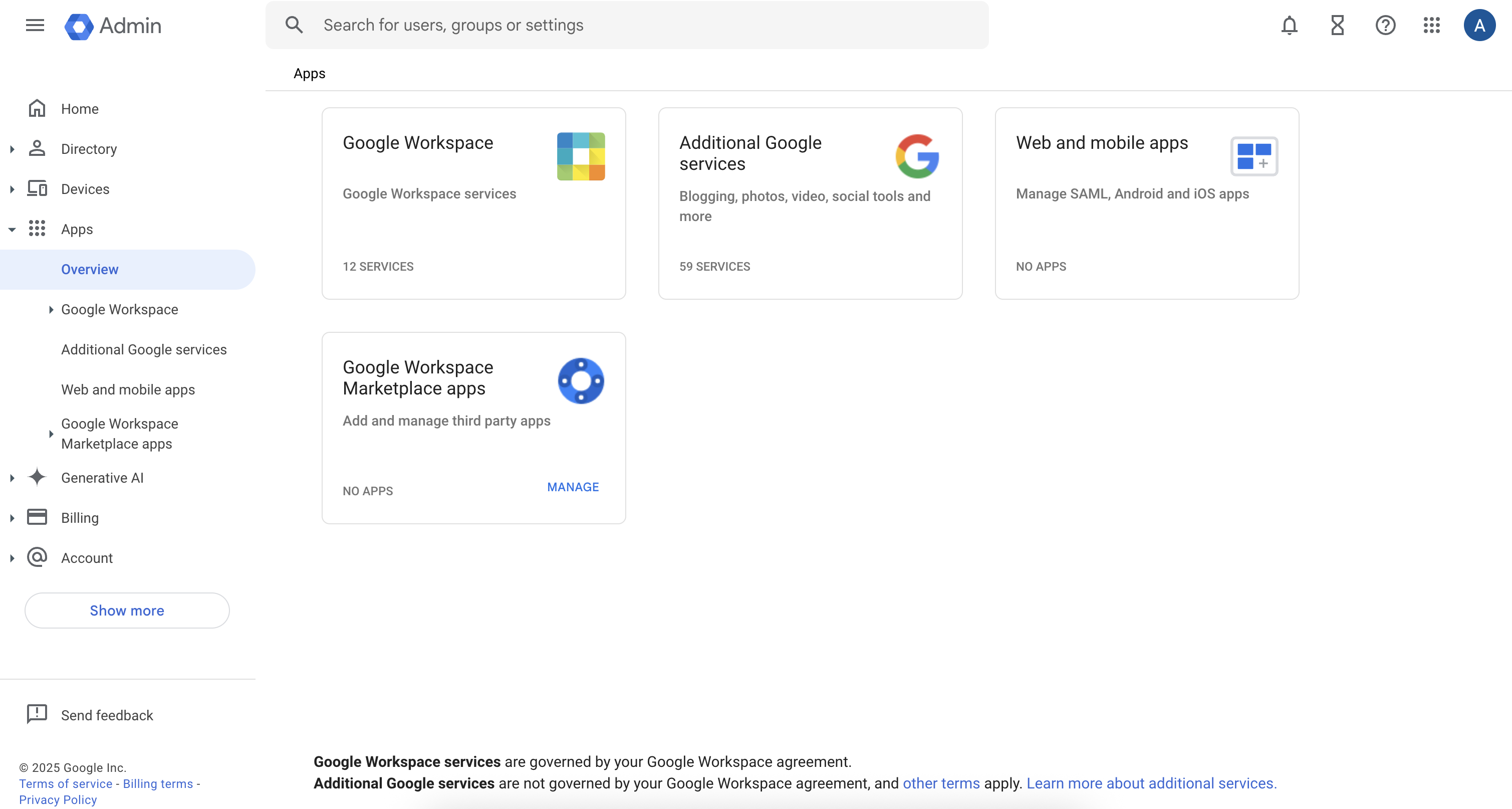1512x809 pixels.
Task: Collapse the Apps section arrow
Action: (12, 230)
